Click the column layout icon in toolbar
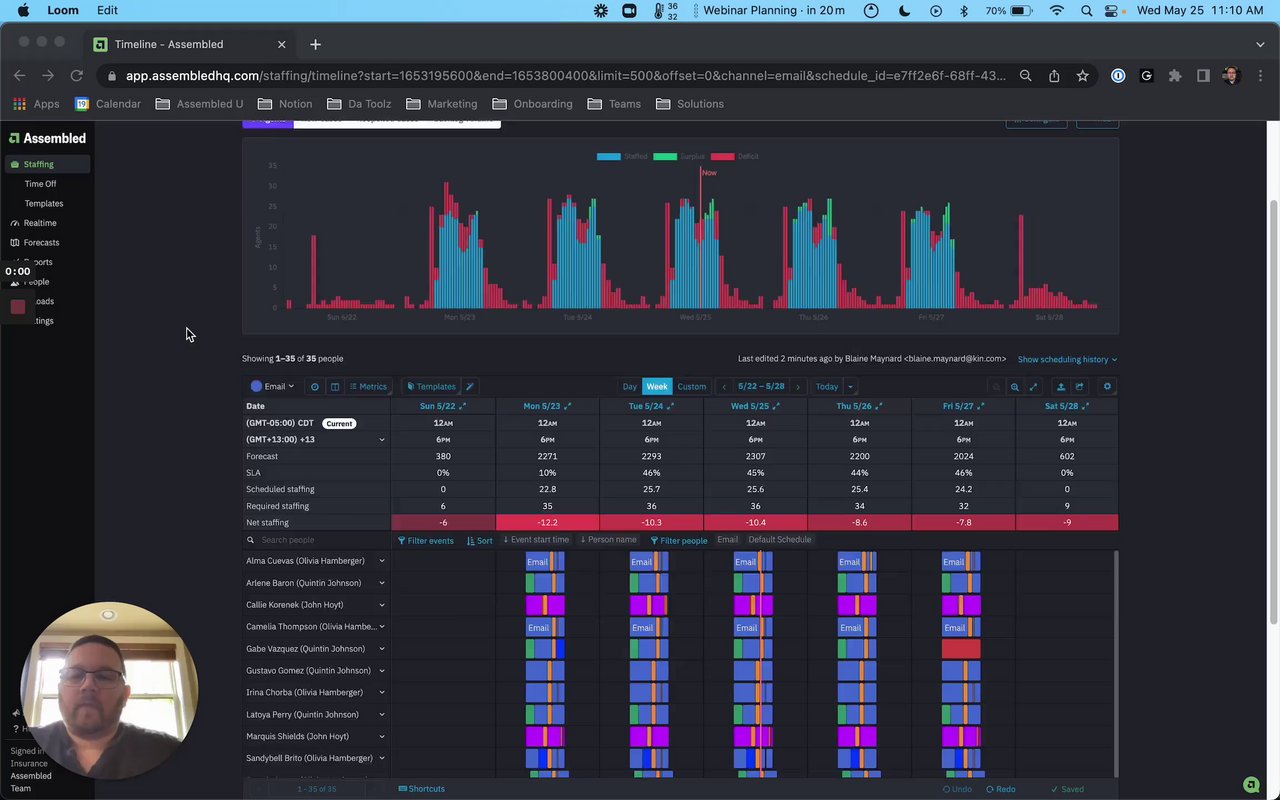The height and width of the screenshot is (800, 1280). (x=335, y=387)
